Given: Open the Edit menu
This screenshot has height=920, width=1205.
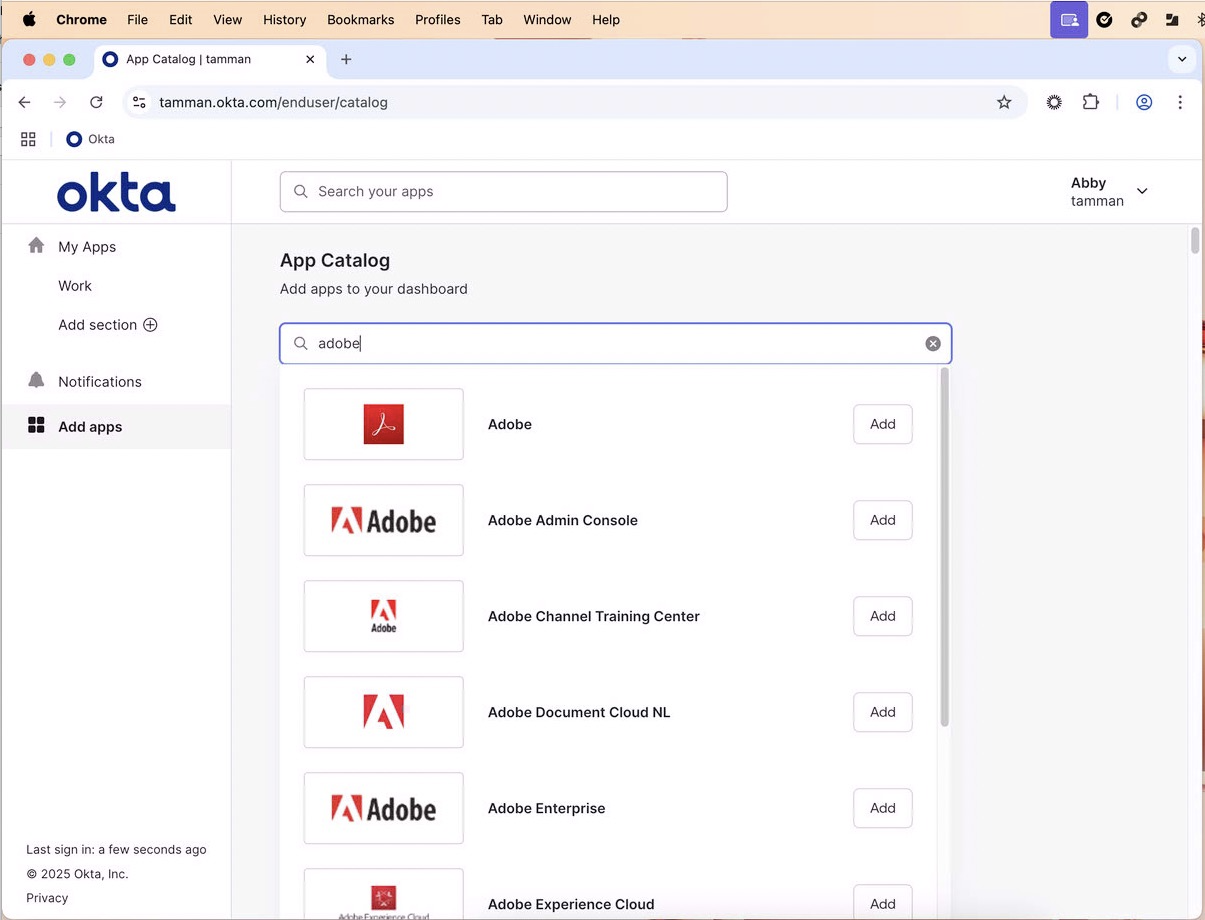Looking at the screenshot, I should (181, 19).
